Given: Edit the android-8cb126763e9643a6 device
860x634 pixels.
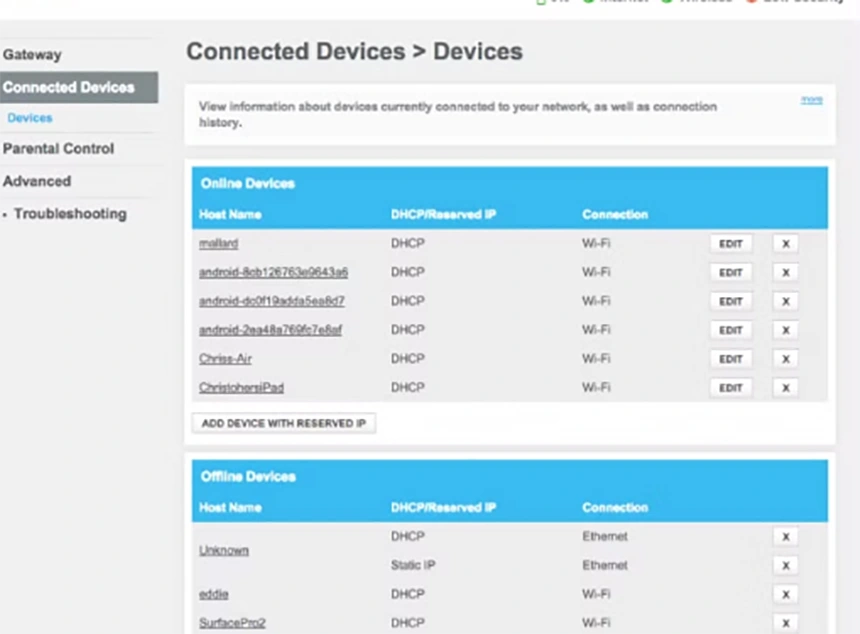Looking at the screenshot, I should point(731,273).
